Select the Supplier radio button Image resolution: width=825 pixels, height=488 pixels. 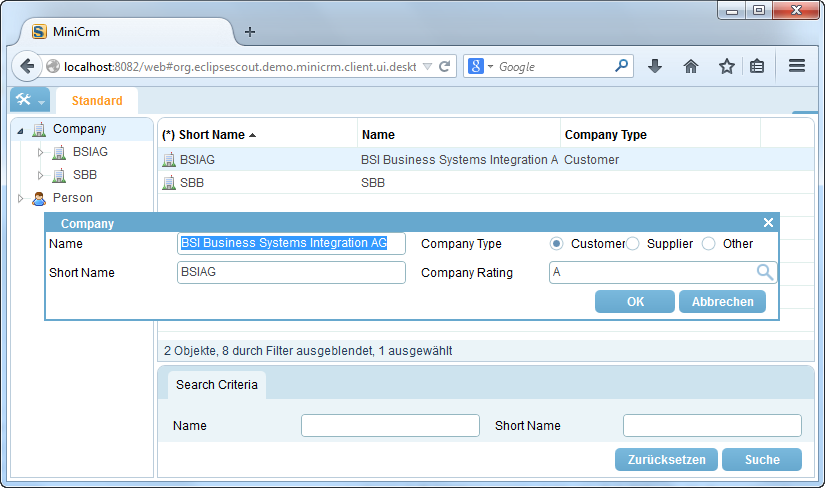click(x=633, y=243)
